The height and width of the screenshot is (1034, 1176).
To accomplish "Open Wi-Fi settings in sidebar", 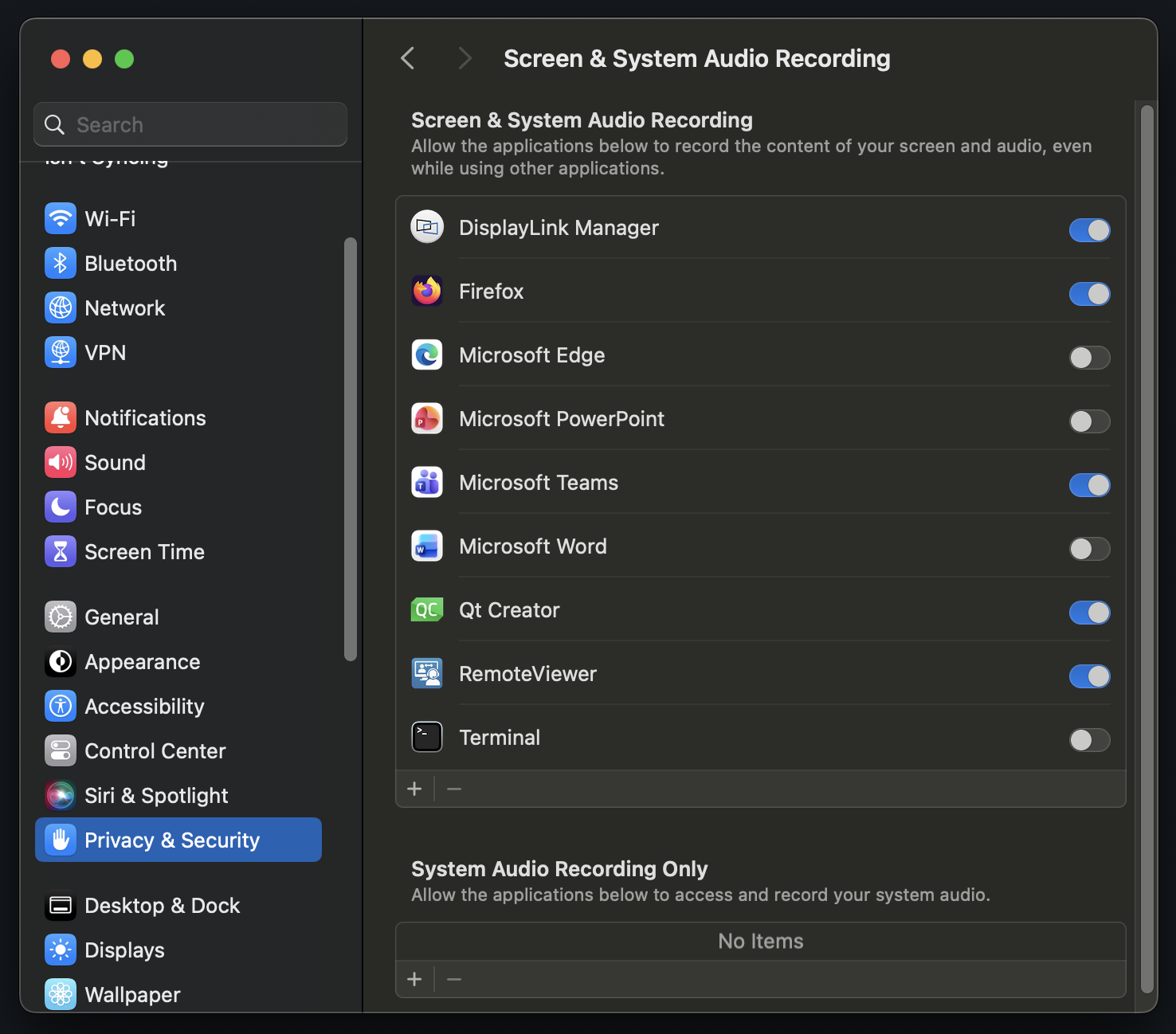I will click(110, 218).
